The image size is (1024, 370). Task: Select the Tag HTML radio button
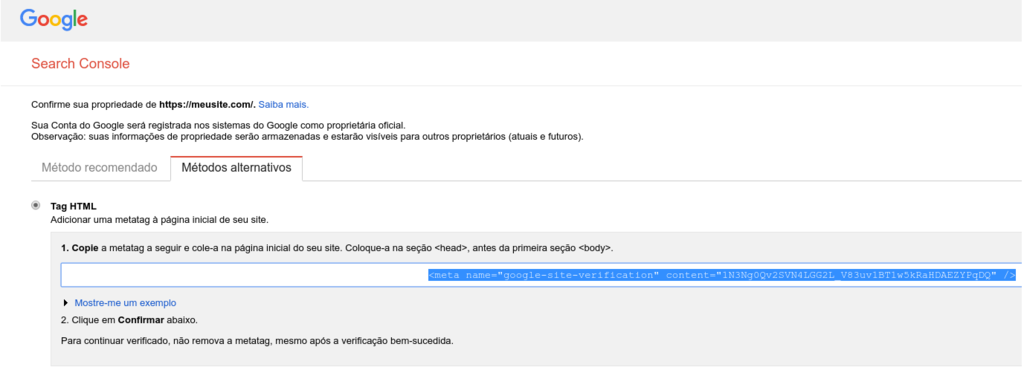pos(36,206)
